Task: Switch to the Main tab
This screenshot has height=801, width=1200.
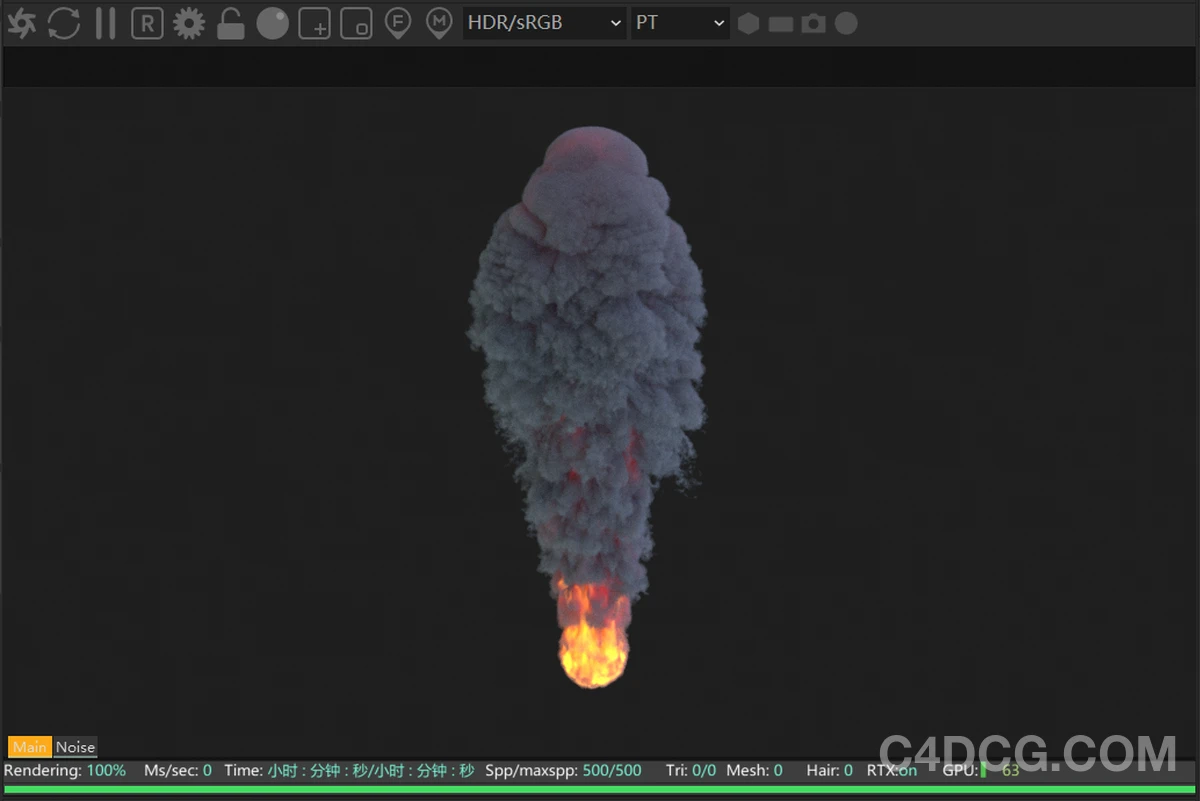Action: point(29,747)
